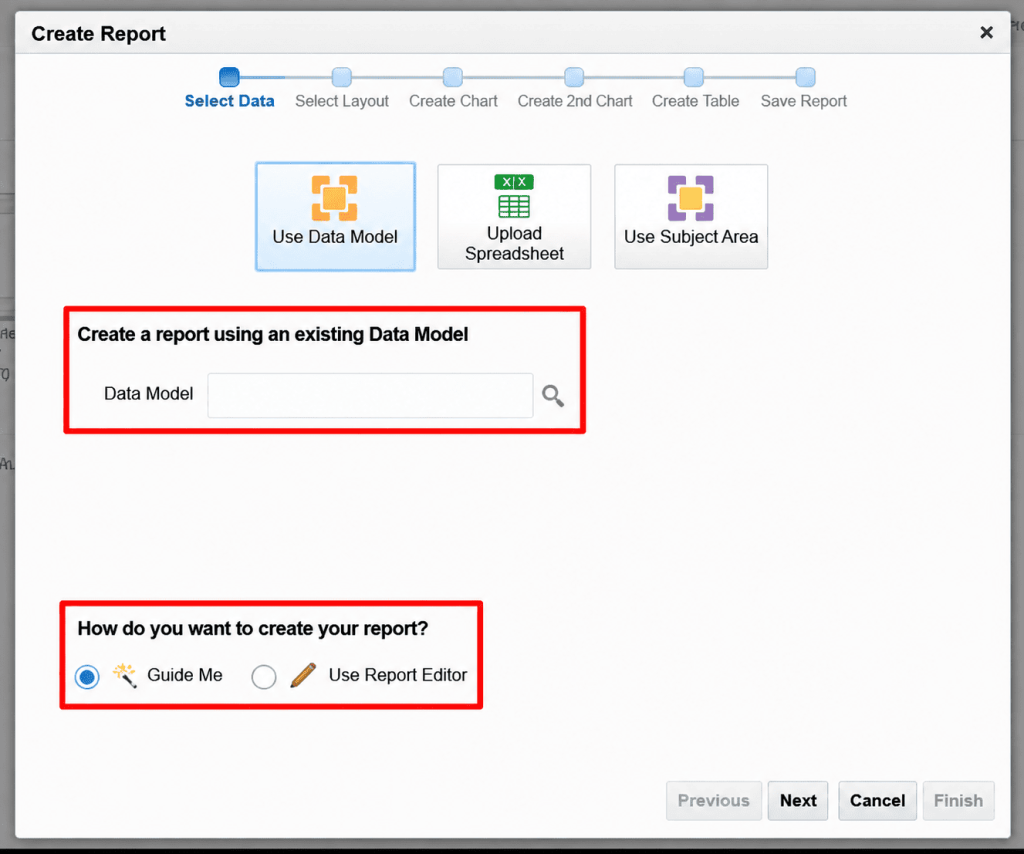Click 'How do you want to create your report?' text
The width and height of the screenshot is (1024, 854).
click(253, 629)
